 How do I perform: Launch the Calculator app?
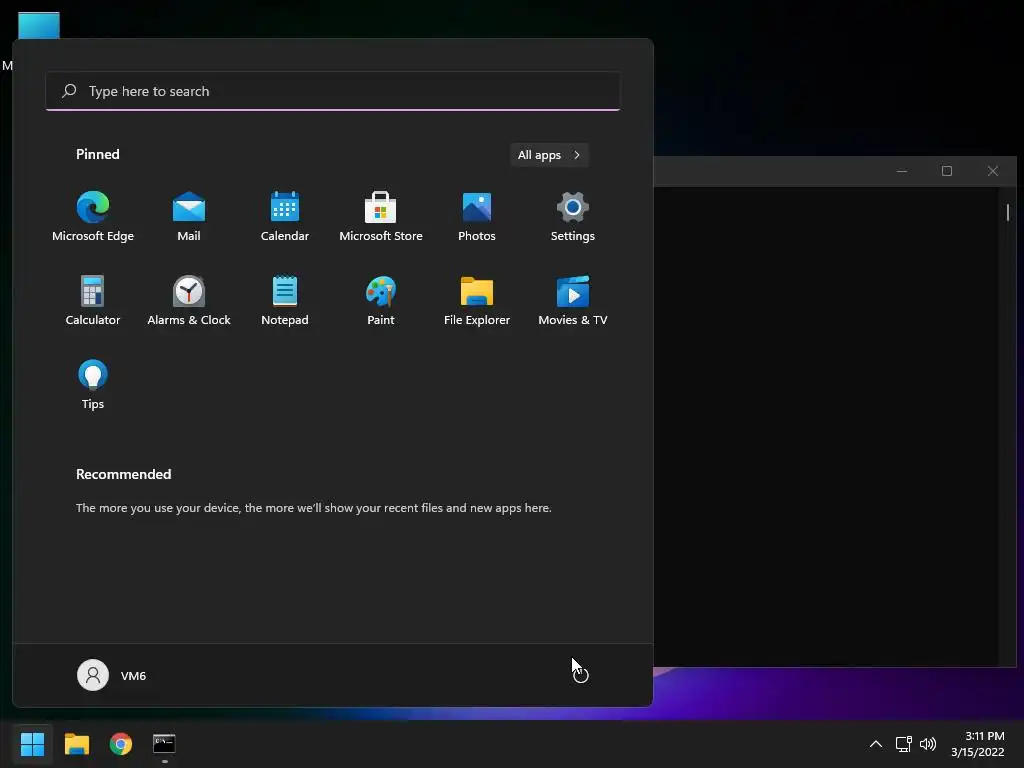93,300
